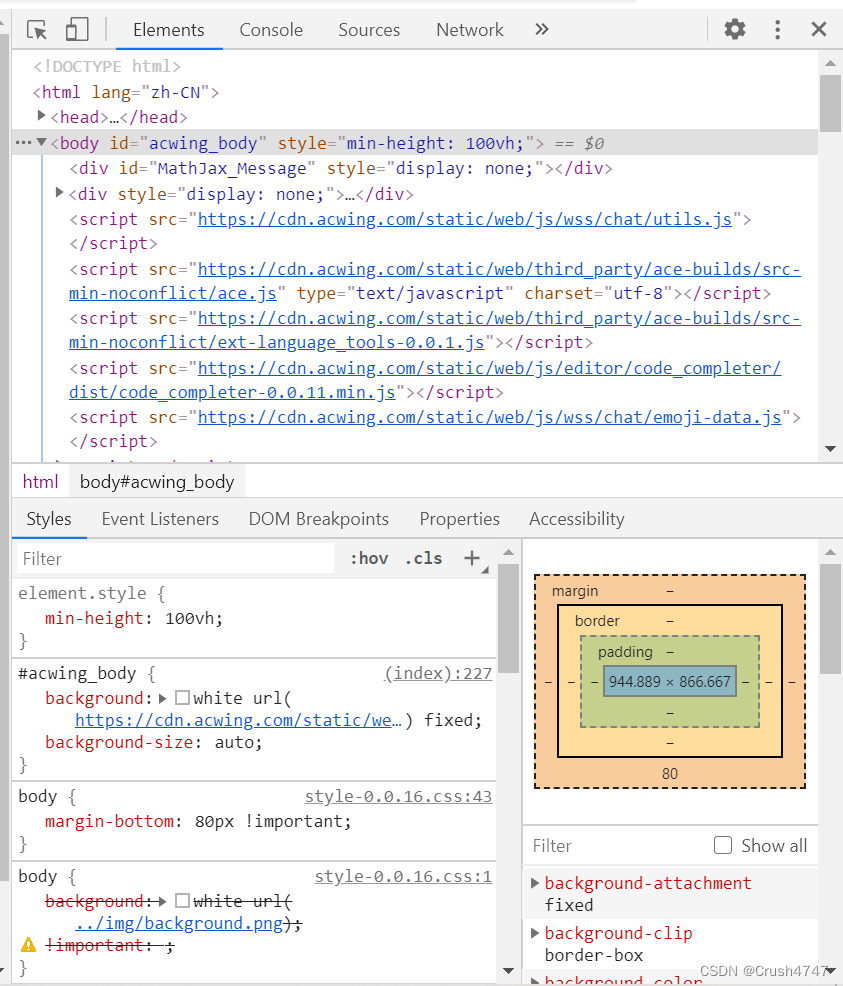Open DevTools settings gear
This screenshot has width=843, height=986.
(734, 29)
